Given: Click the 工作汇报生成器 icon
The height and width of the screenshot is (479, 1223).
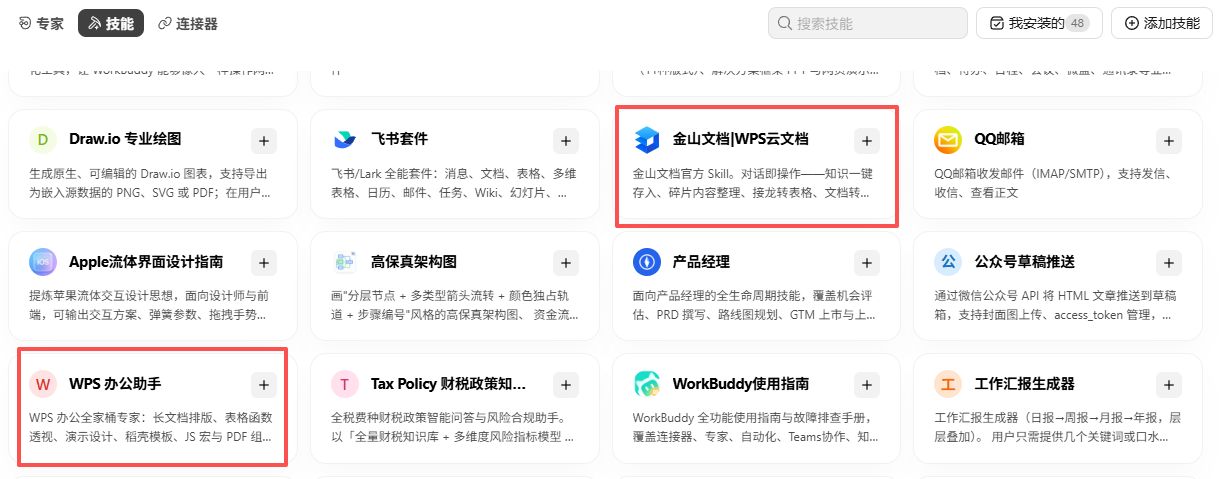Looking at the screenshot, I should [948, 383].
